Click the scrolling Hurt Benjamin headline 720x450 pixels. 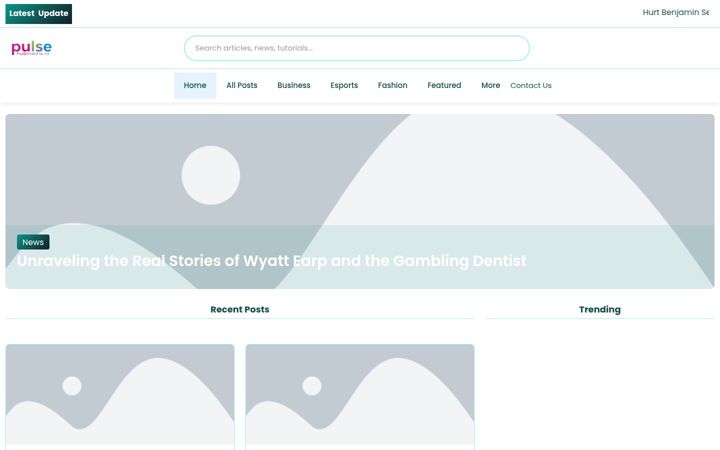tap(675, 12)
